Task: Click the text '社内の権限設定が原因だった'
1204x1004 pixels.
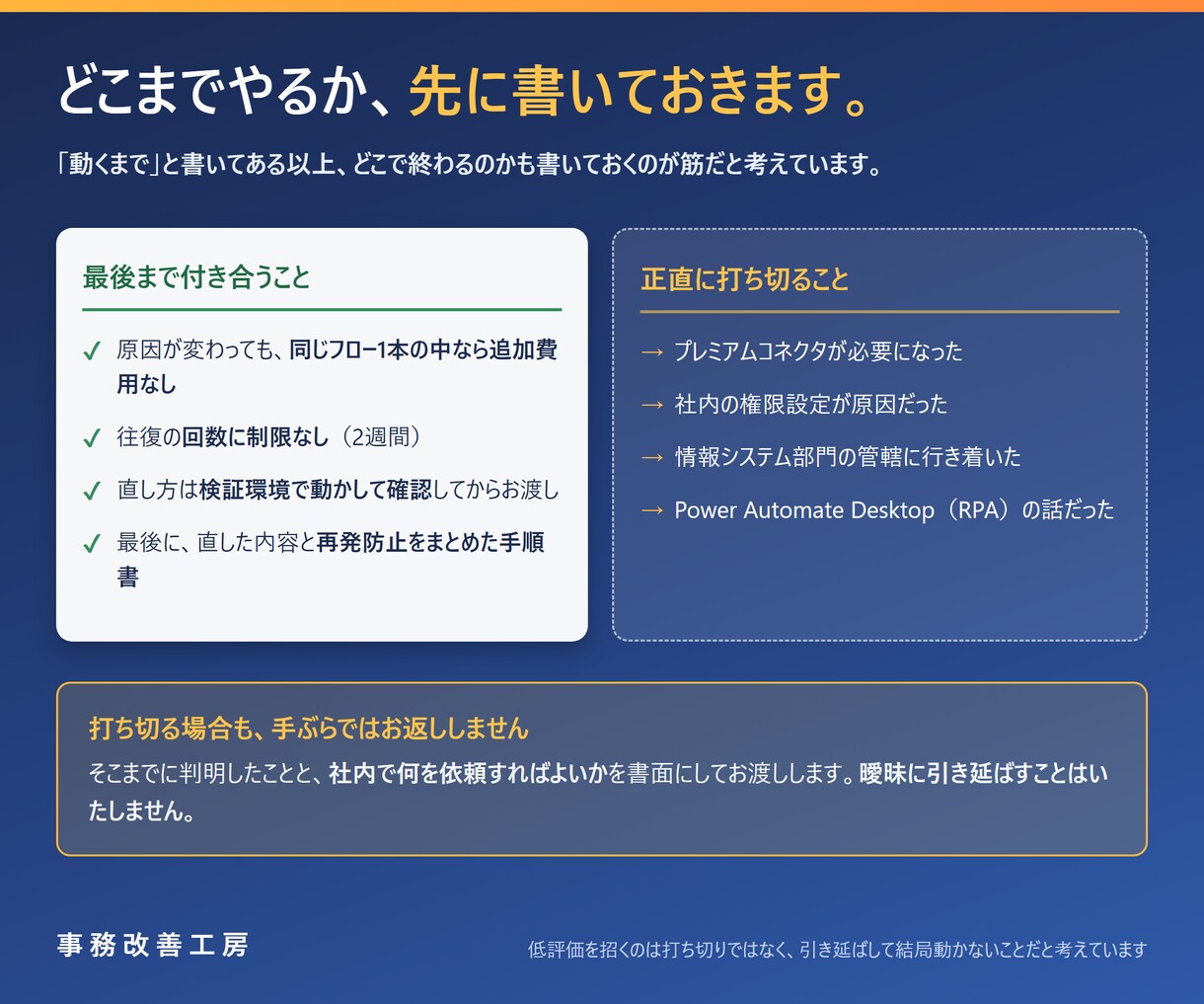Action: tap(810, 405)
